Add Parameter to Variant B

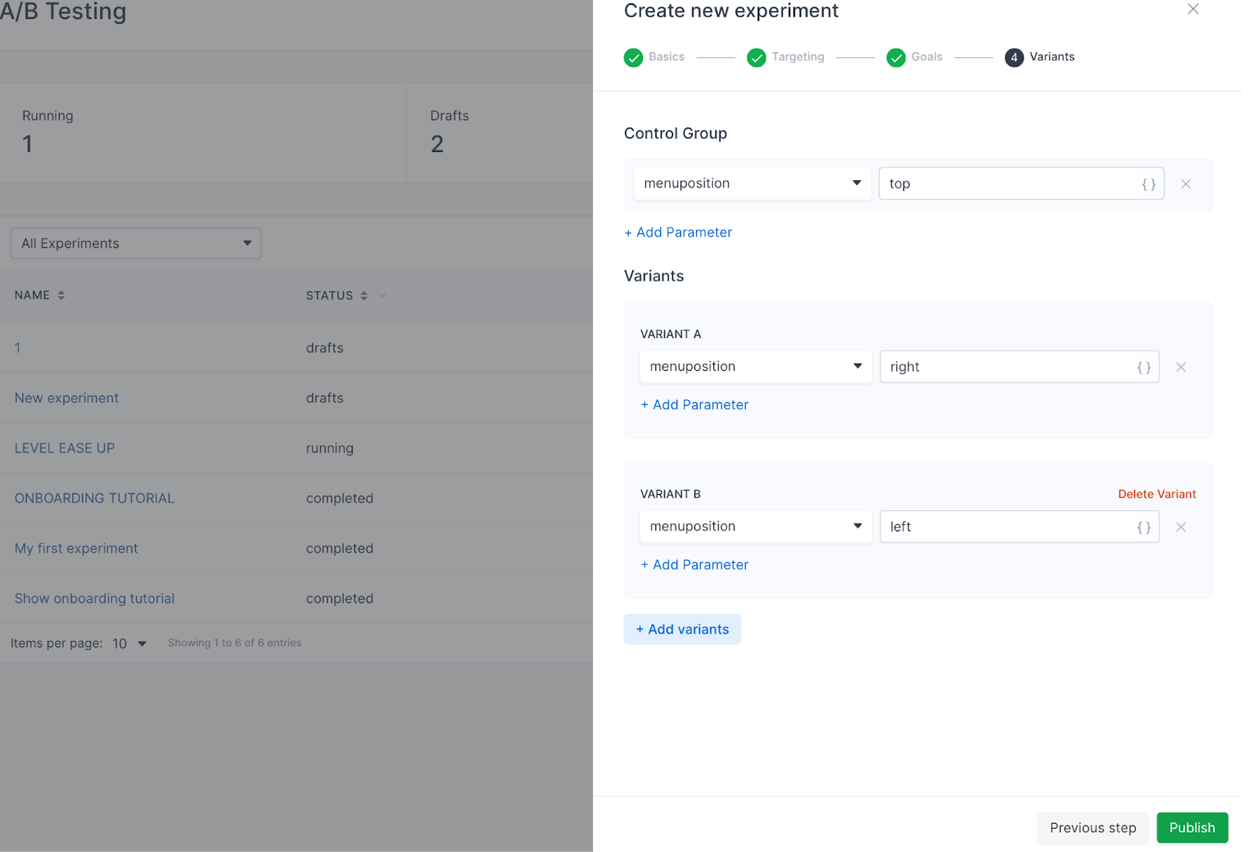[694, 565]
